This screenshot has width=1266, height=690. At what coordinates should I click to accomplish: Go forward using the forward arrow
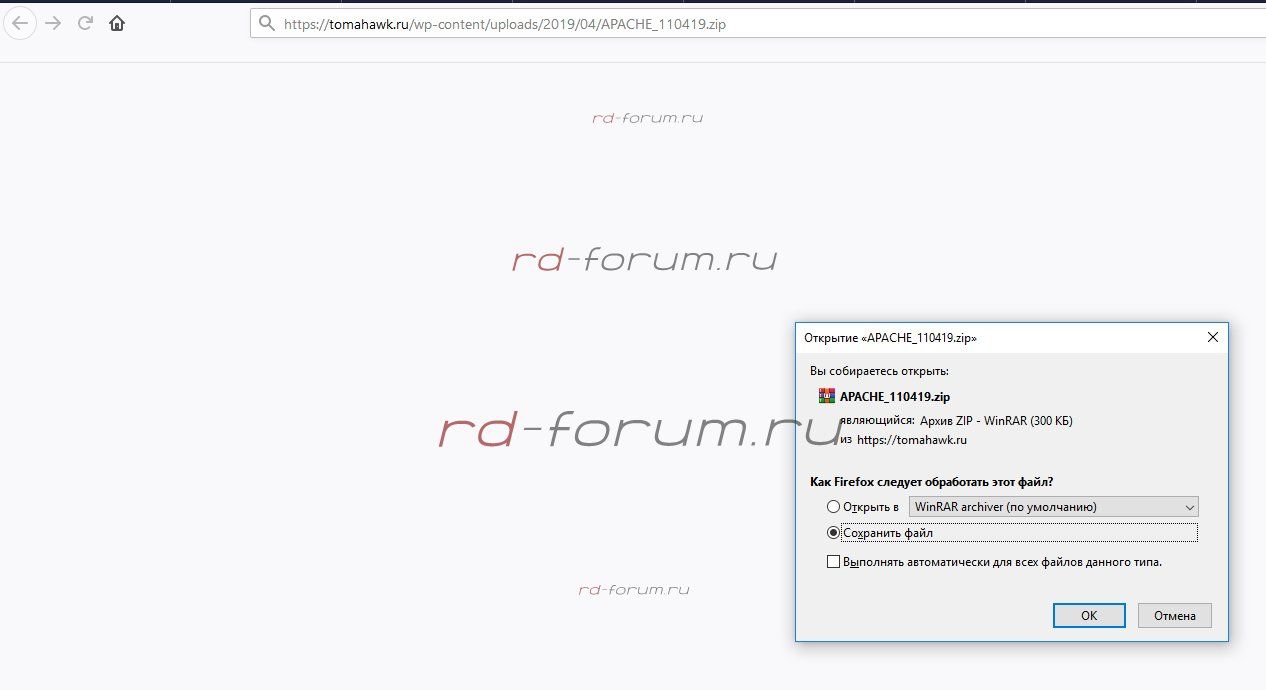pos(53,23)
